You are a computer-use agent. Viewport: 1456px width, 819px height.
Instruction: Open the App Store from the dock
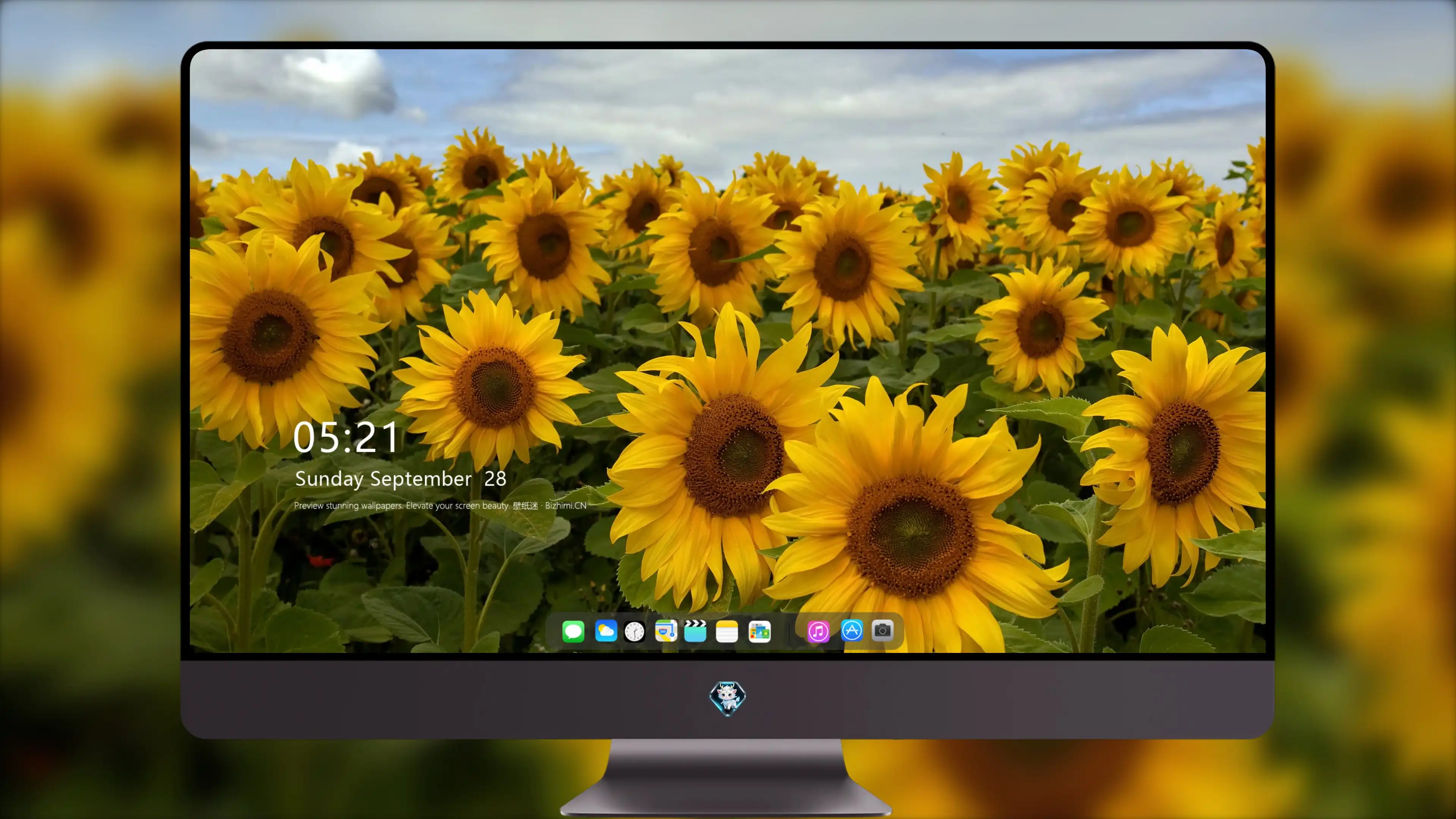tap(852, 630)
